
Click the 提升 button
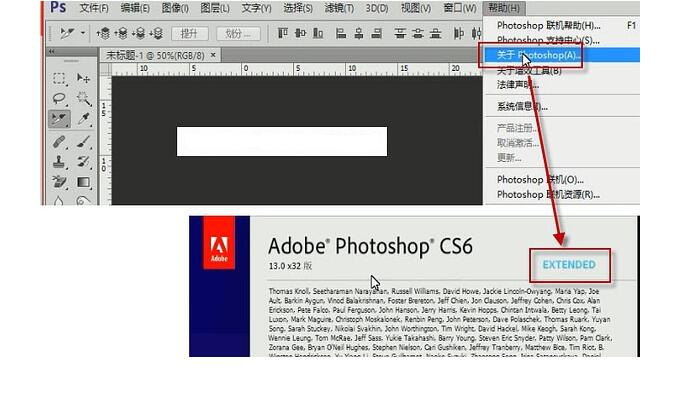pos(190,34)
